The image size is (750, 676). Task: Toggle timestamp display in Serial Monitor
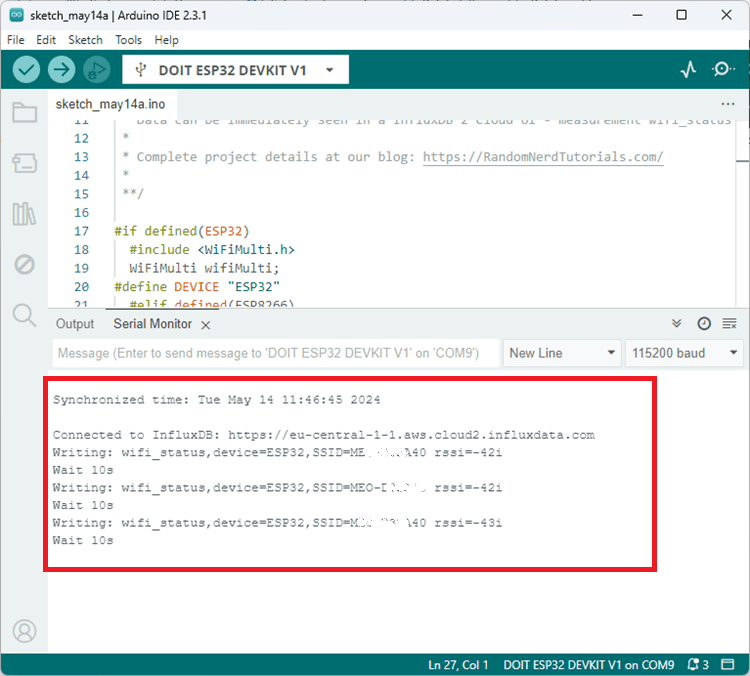coord(704,324)
